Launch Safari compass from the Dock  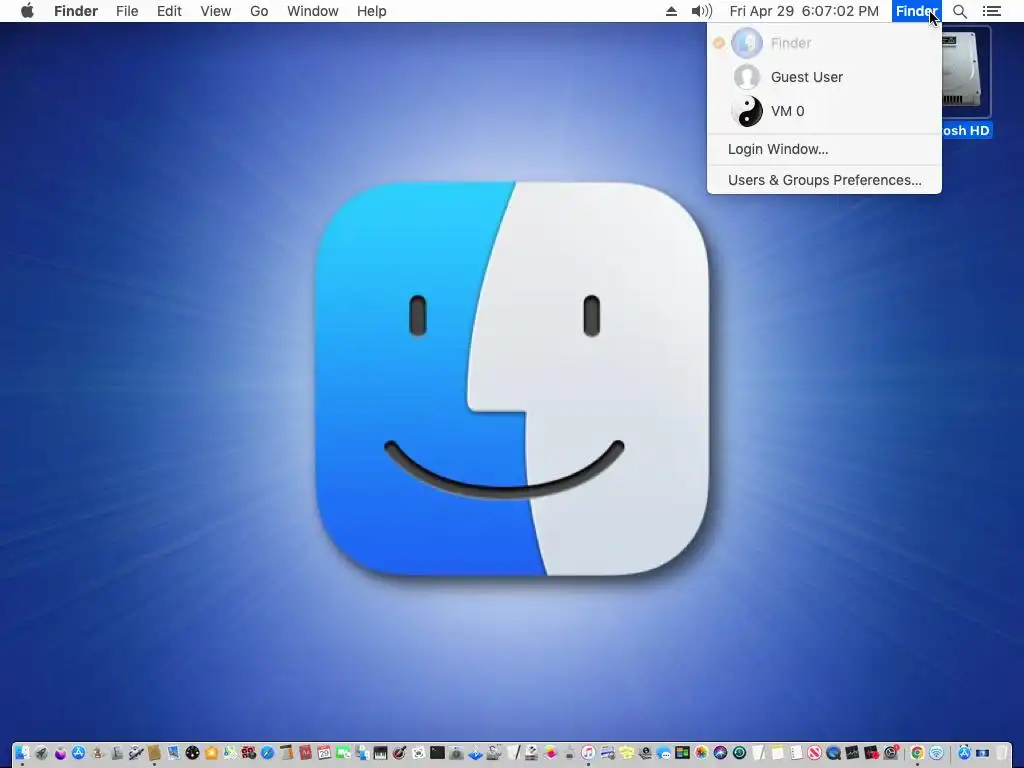[x=267, y=753]
